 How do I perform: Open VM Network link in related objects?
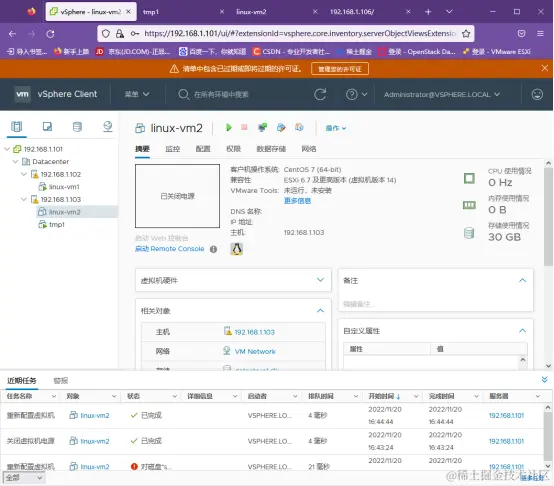coord(255,351)
